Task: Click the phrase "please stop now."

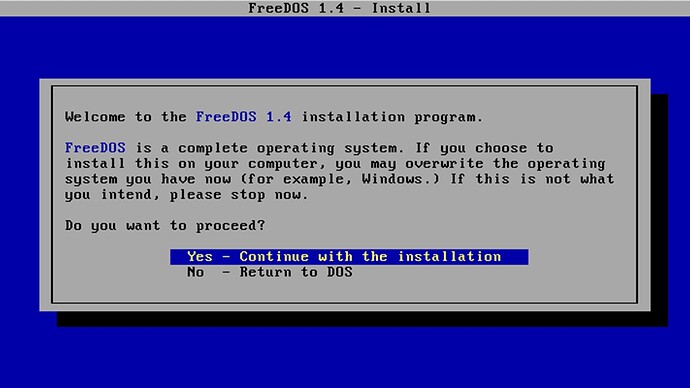Action: pos(239,195)
